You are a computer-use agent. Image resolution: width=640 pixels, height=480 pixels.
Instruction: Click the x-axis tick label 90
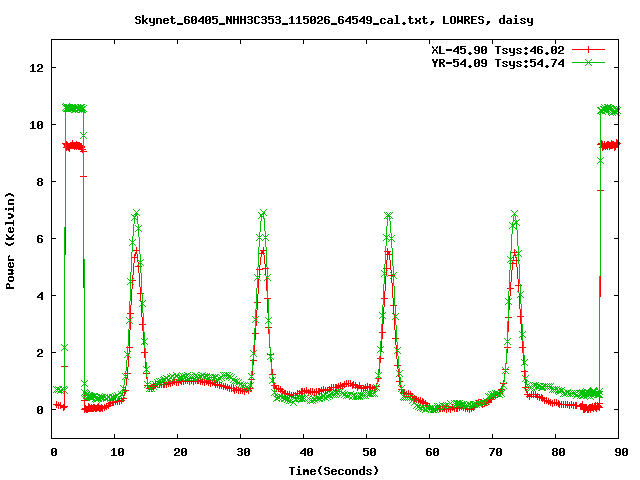(x=621, y=452)
